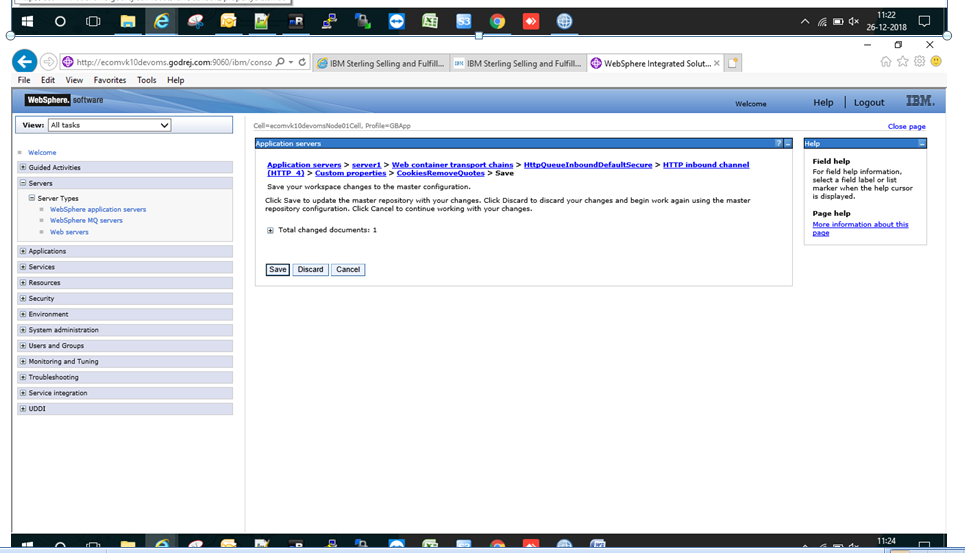
Task: Open the Favorites menu
Action: tap(110, 80)
